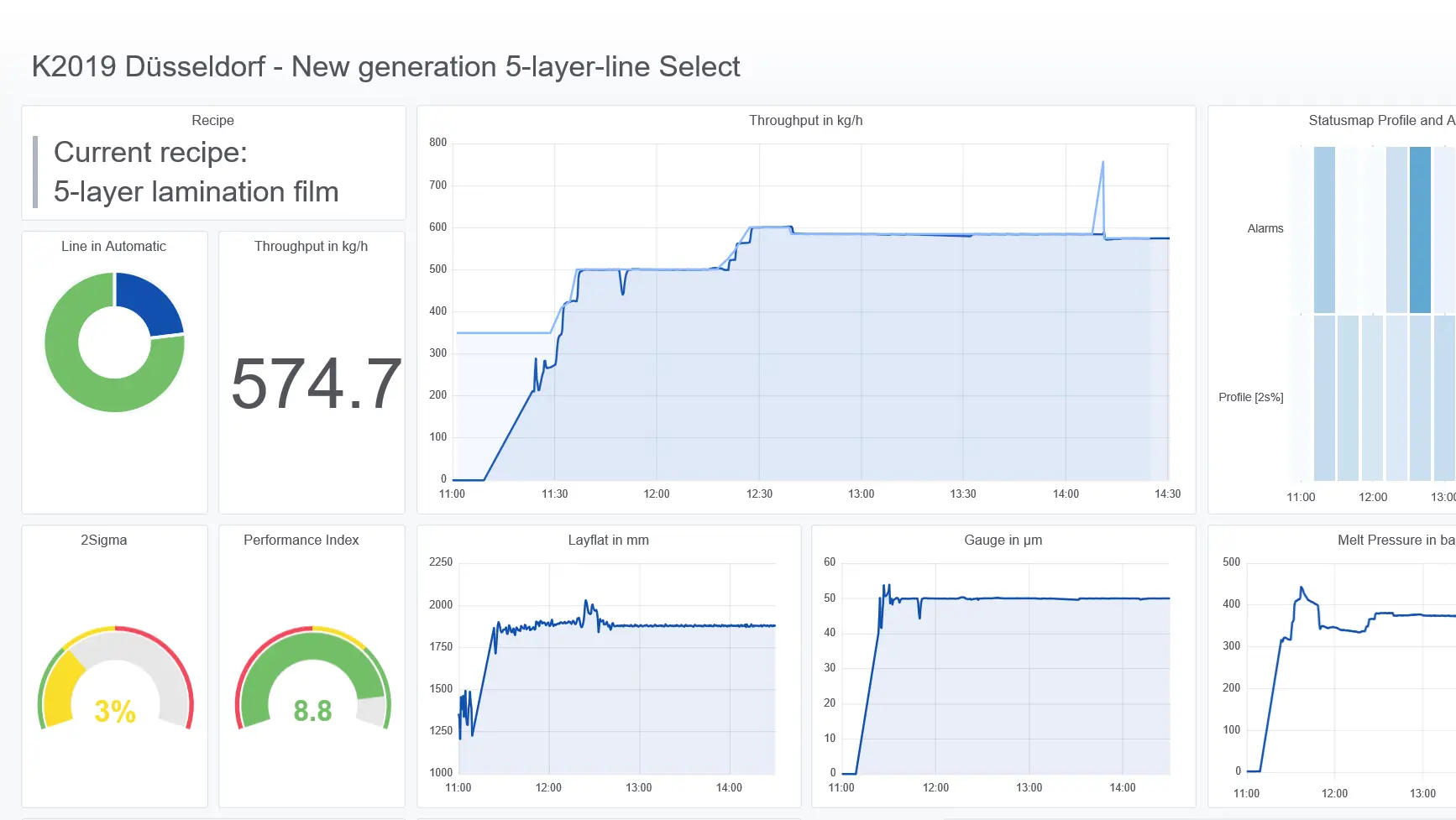Click the Profile [2s%] row label
This screenshot has height=820, width=1456.
tap(1250, 397)
